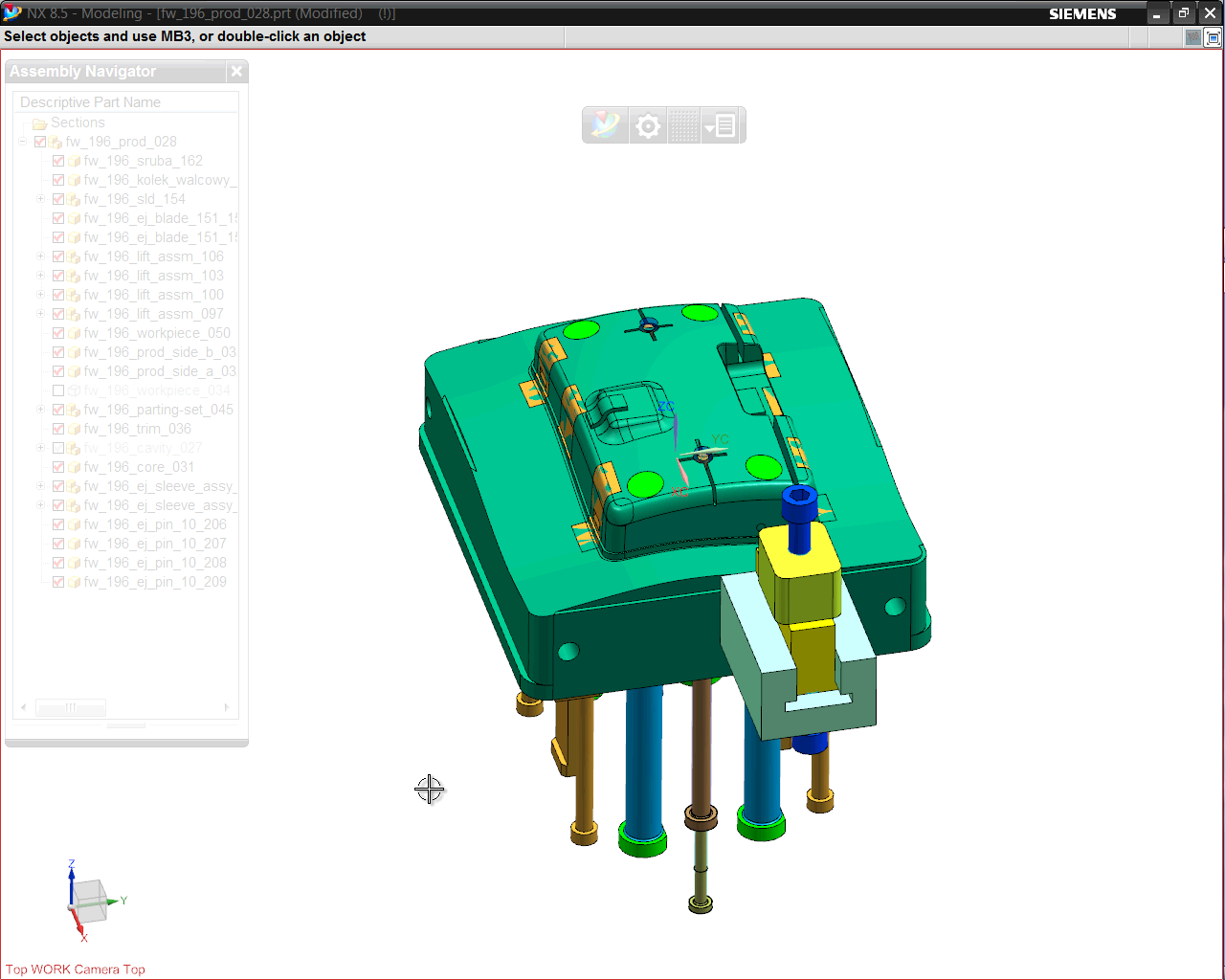
Task: Uncheck fw_196_ej_pin_10_209 checkbox
Action: tap(58, 582)
